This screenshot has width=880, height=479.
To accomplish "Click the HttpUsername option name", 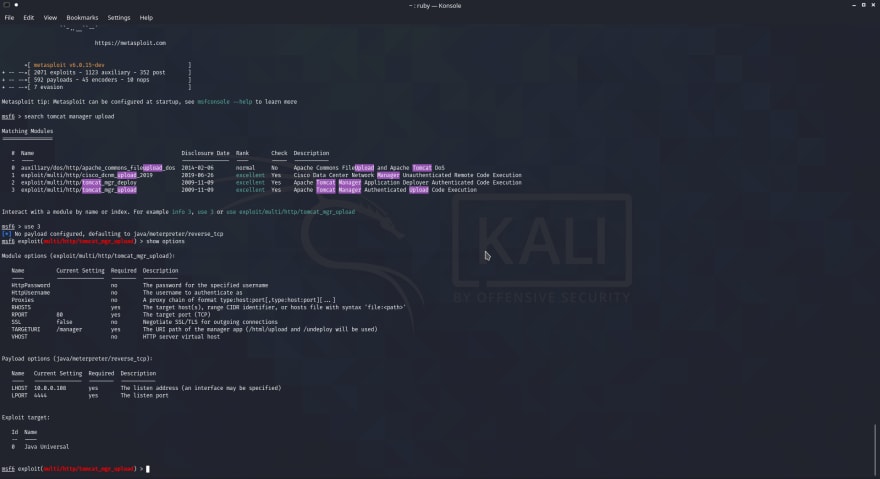I will (x=30, y=292).
